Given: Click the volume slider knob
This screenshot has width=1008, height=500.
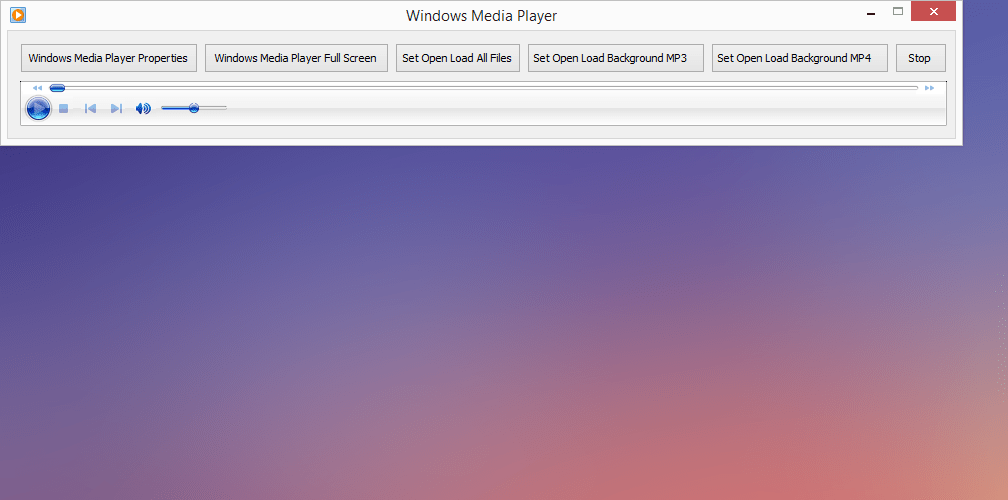Looking at the screenshot, I should click(x=194, y=108).
